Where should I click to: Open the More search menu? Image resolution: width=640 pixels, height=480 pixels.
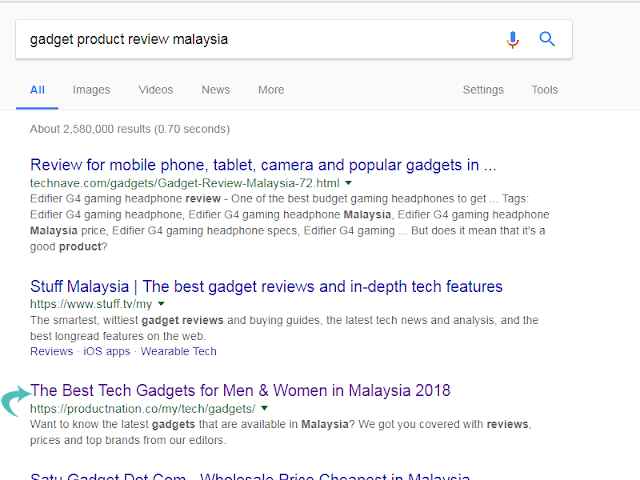(271, 90)
